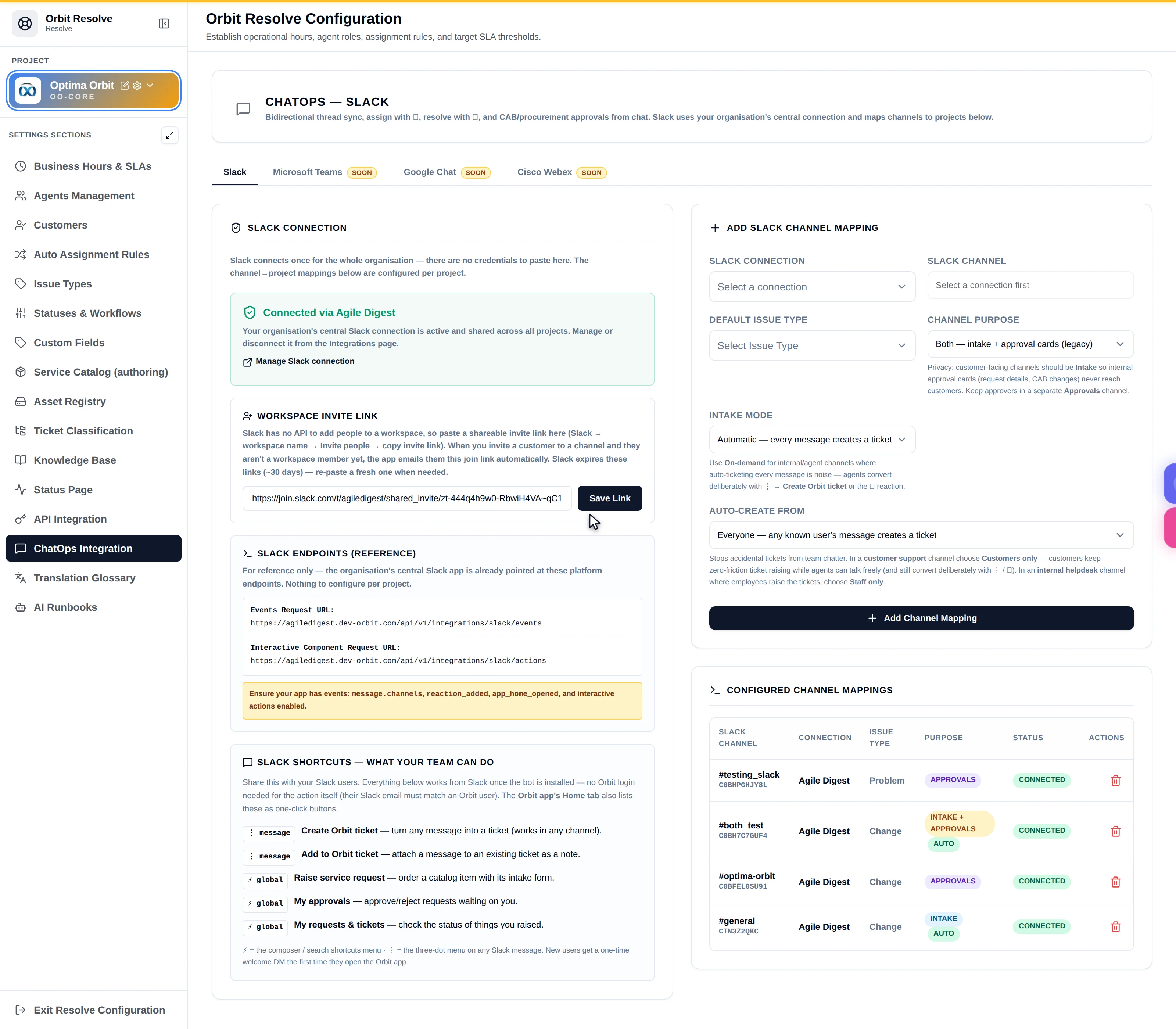Screen dimensions: 1176x1029
Task: Open Statuses & Workflows section
Action: 94,313
